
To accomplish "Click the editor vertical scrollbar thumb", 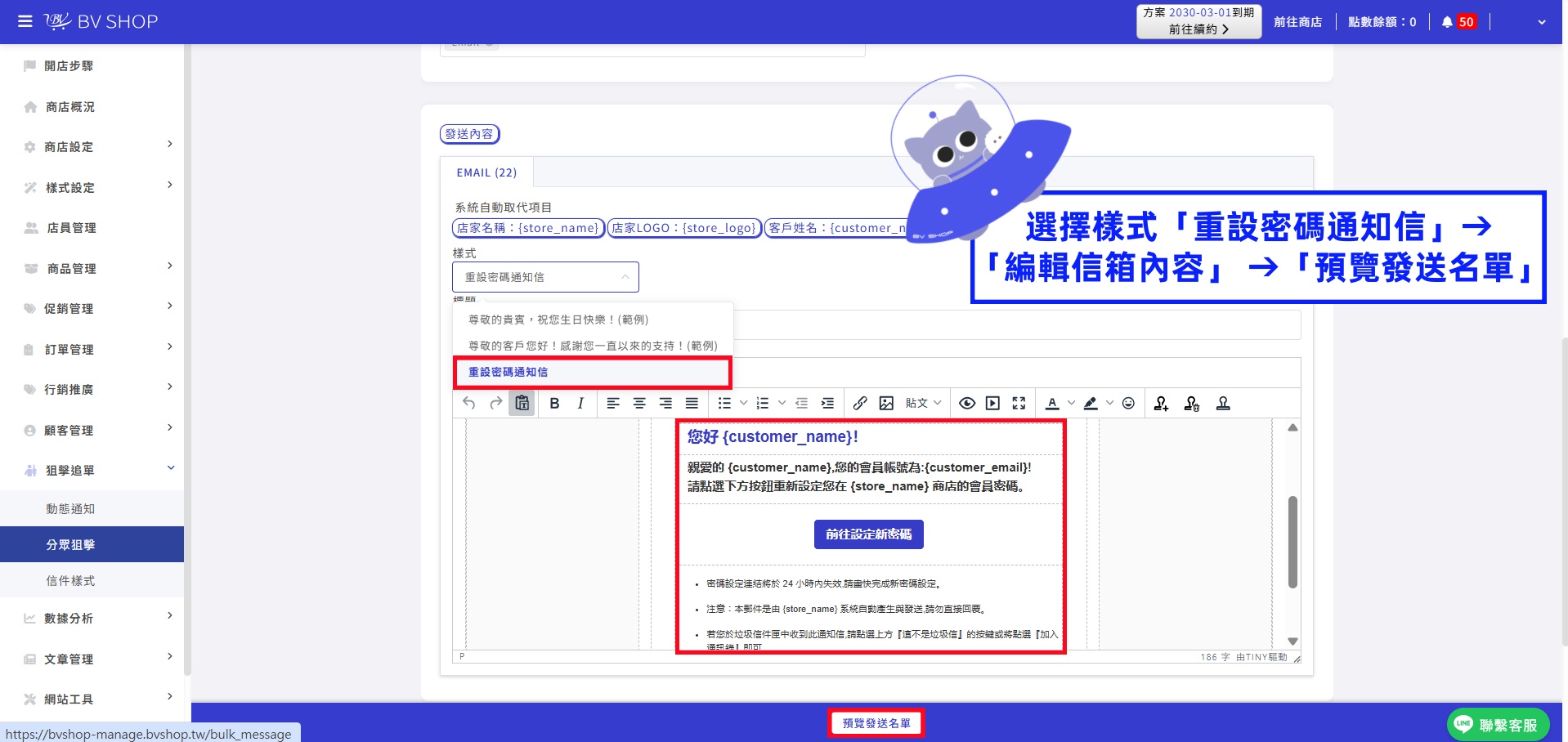I will tap(1292, 541).
